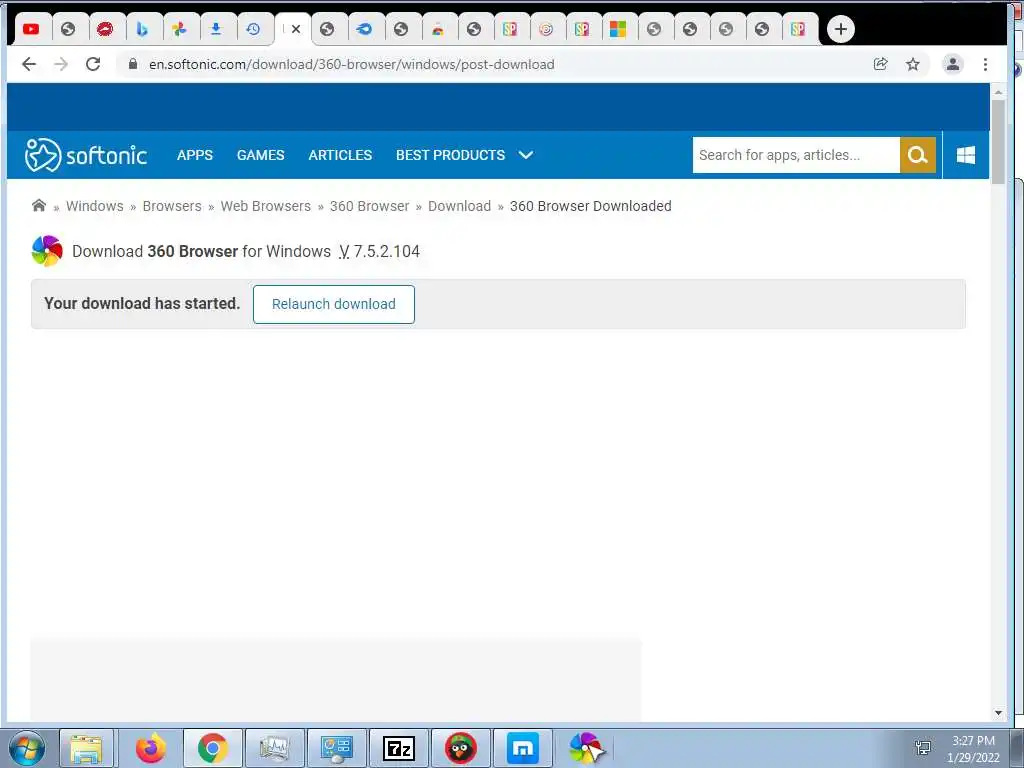Open 7-Zip from the taskbar
This screenshot has height=768, width=1024.
pyautogui.click(x=398, y=748)
